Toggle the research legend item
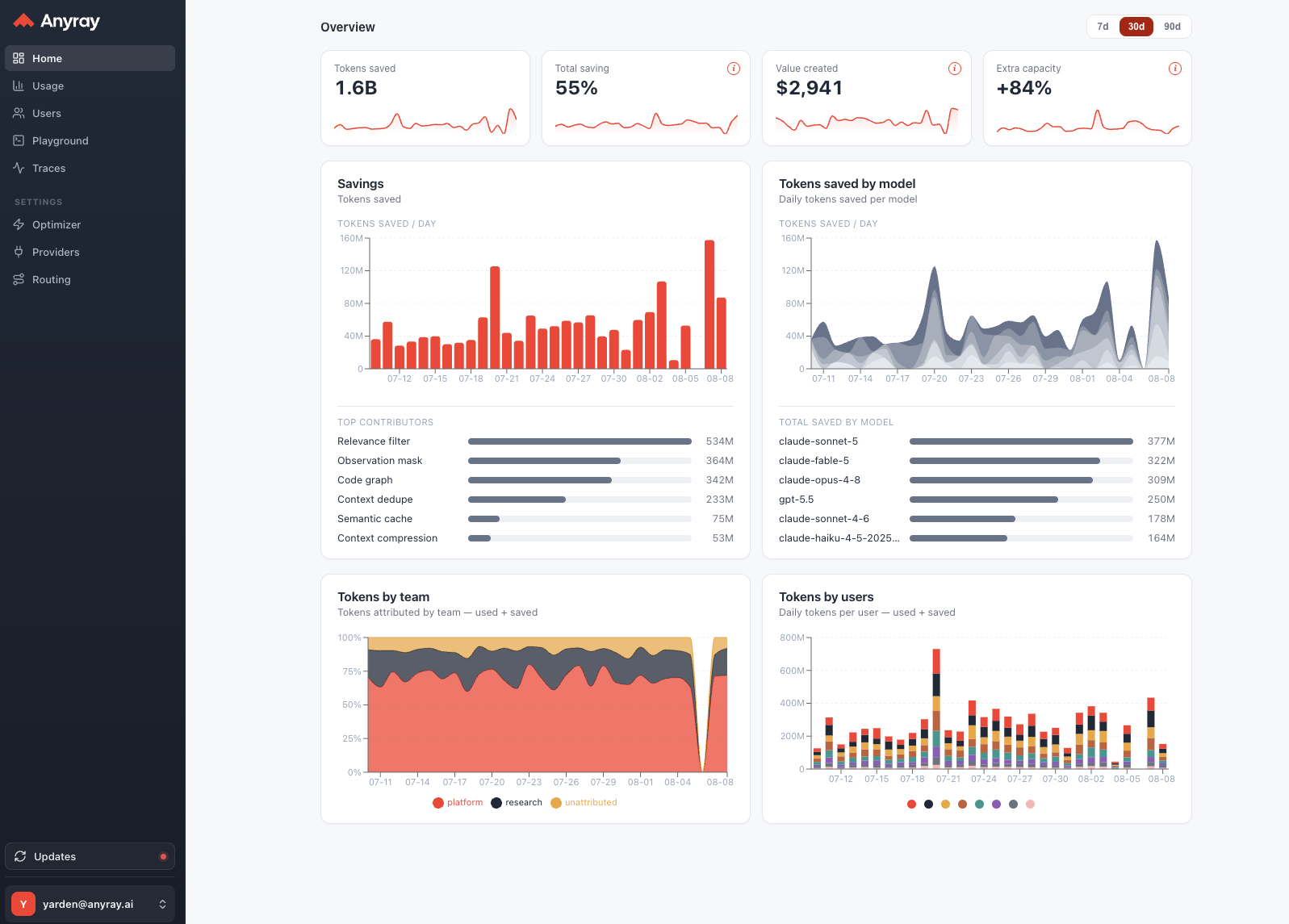The width and height of the screenshot is (1289, 924). pyautogui.click(x=517, y=802)
